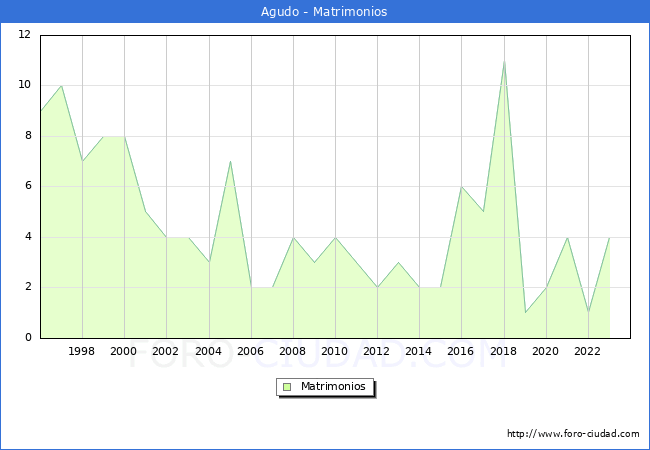The width and height of the screenshot is (650, 450).
Task: Select the 2018 peak data point
Action: tap(504, 61)
